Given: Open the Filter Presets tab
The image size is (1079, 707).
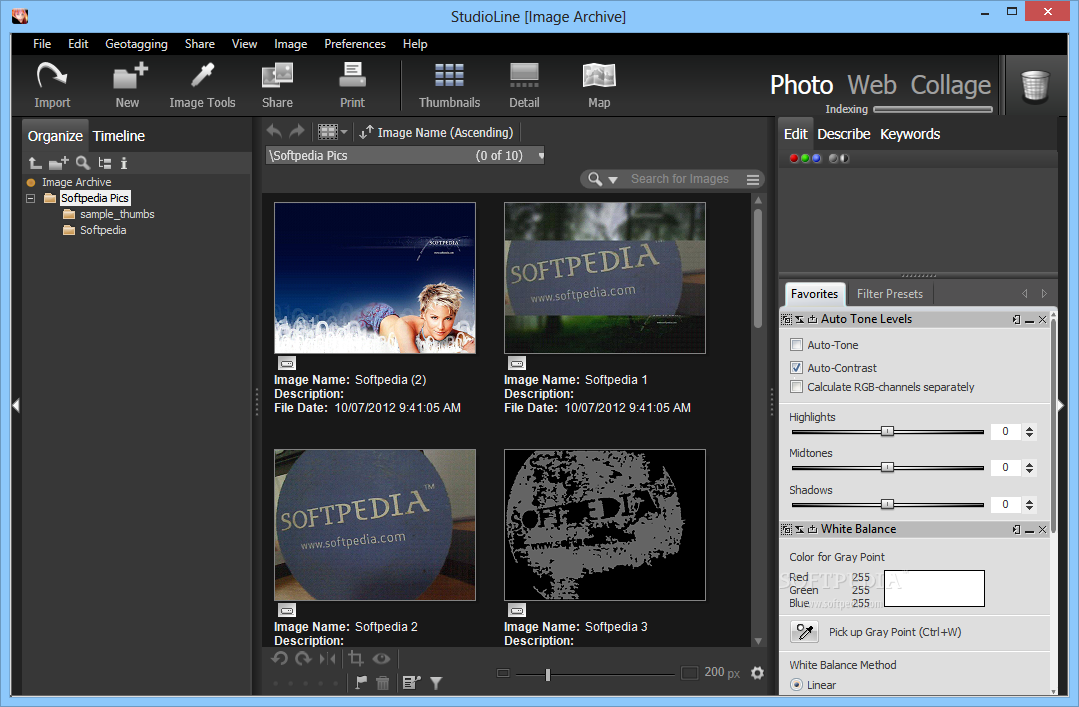Looking at the screenshot, I should point(890,294).
